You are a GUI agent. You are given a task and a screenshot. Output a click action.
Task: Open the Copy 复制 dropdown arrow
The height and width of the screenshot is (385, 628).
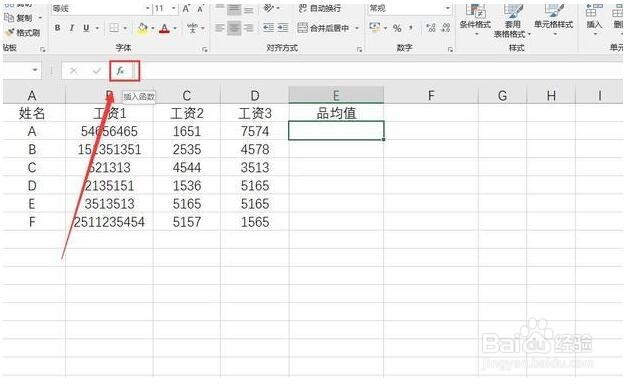click(x=40, y=18)
